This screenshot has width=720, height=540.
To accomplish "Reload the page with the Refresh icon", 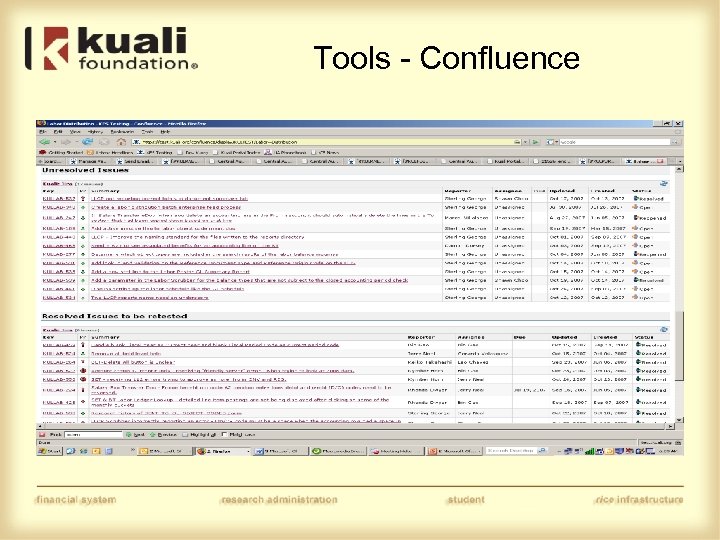I will coord(87,142).
